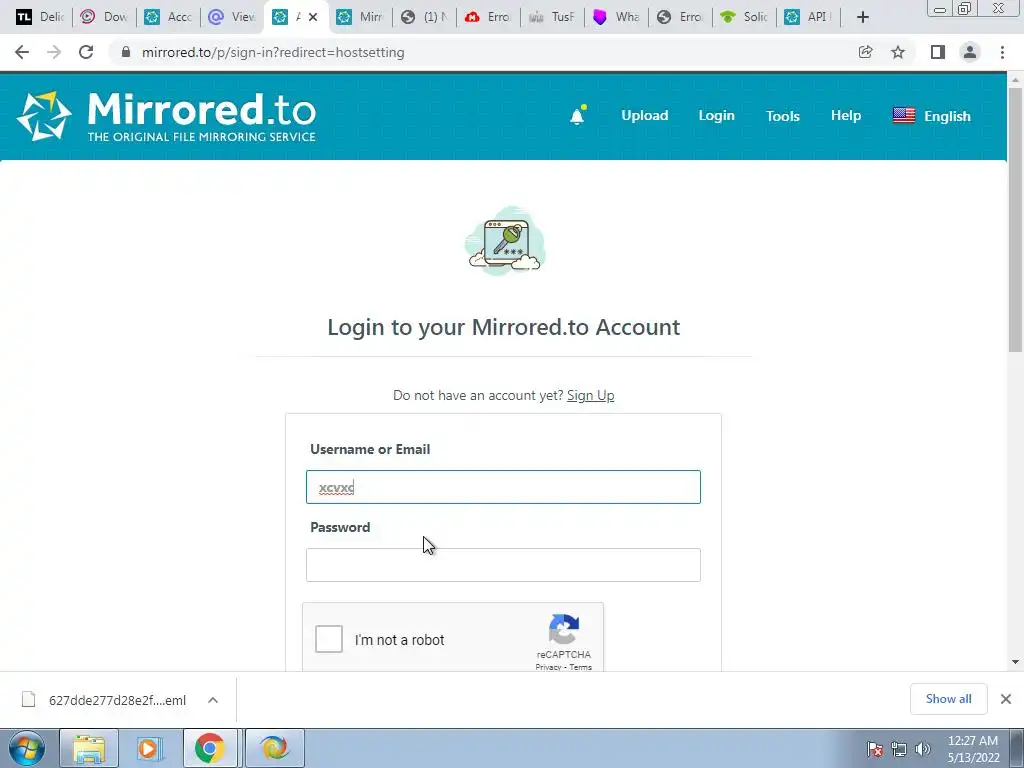Viewport: 1024px width, 768px height.
Task: Click the Mirrored.to logo
Action: (167, 116)
